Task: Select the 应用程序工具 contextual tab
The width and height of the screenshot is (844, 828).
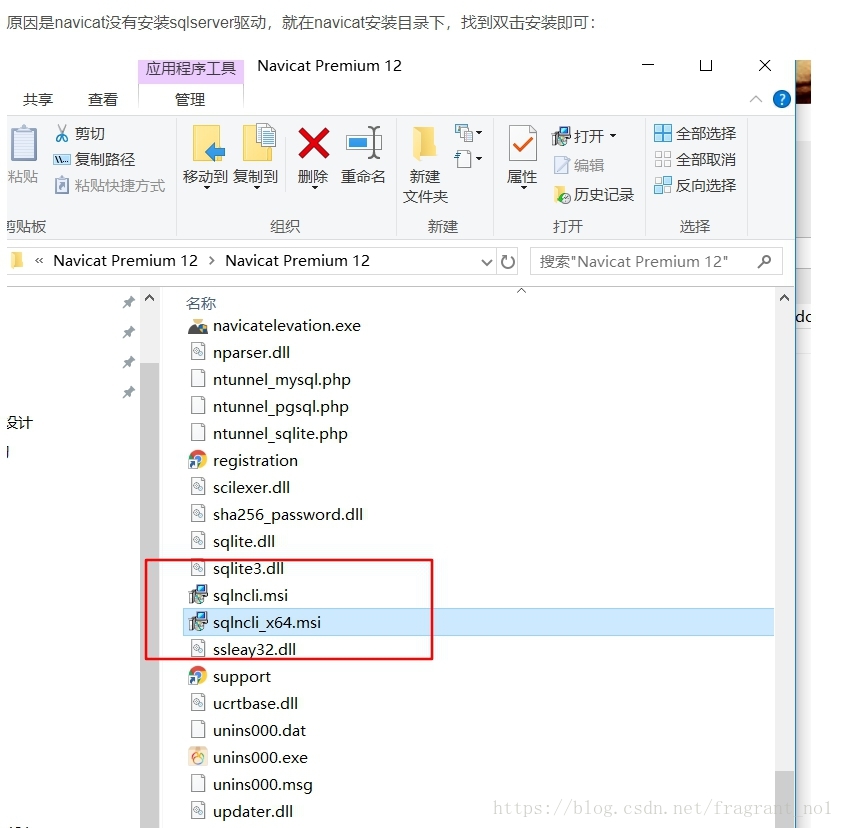Action: pyautogui.click(x=191, y=69)
